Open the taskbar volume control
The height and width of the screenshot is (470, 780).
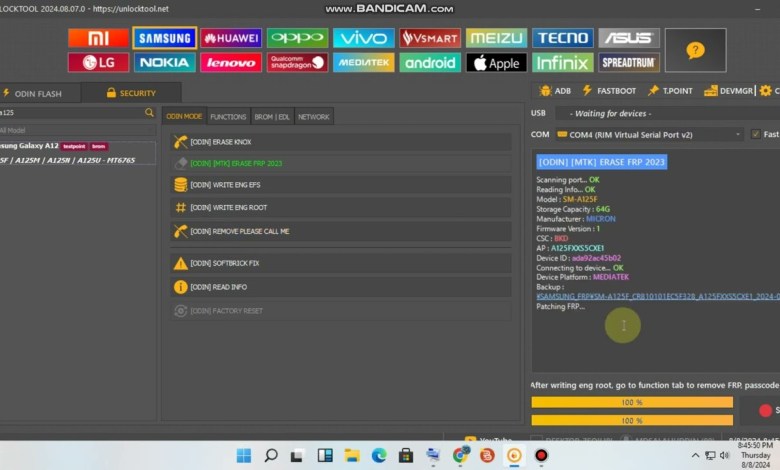(724, 455)
